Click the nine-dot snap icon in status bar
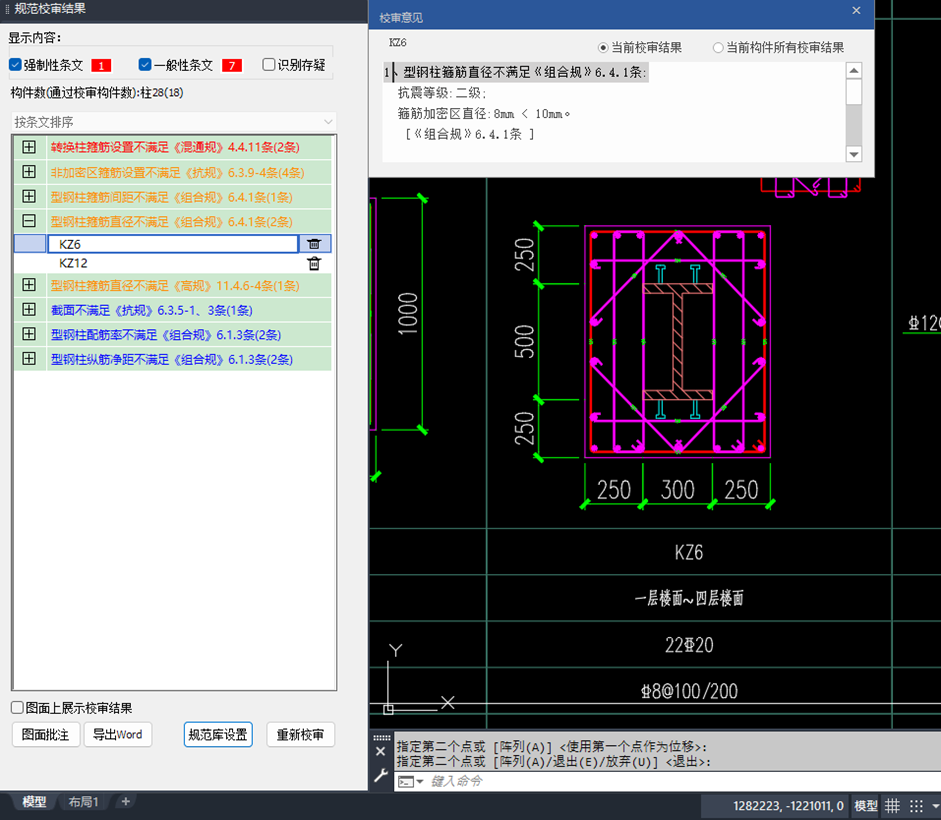 pyautogui.click(x=916, y=806)
